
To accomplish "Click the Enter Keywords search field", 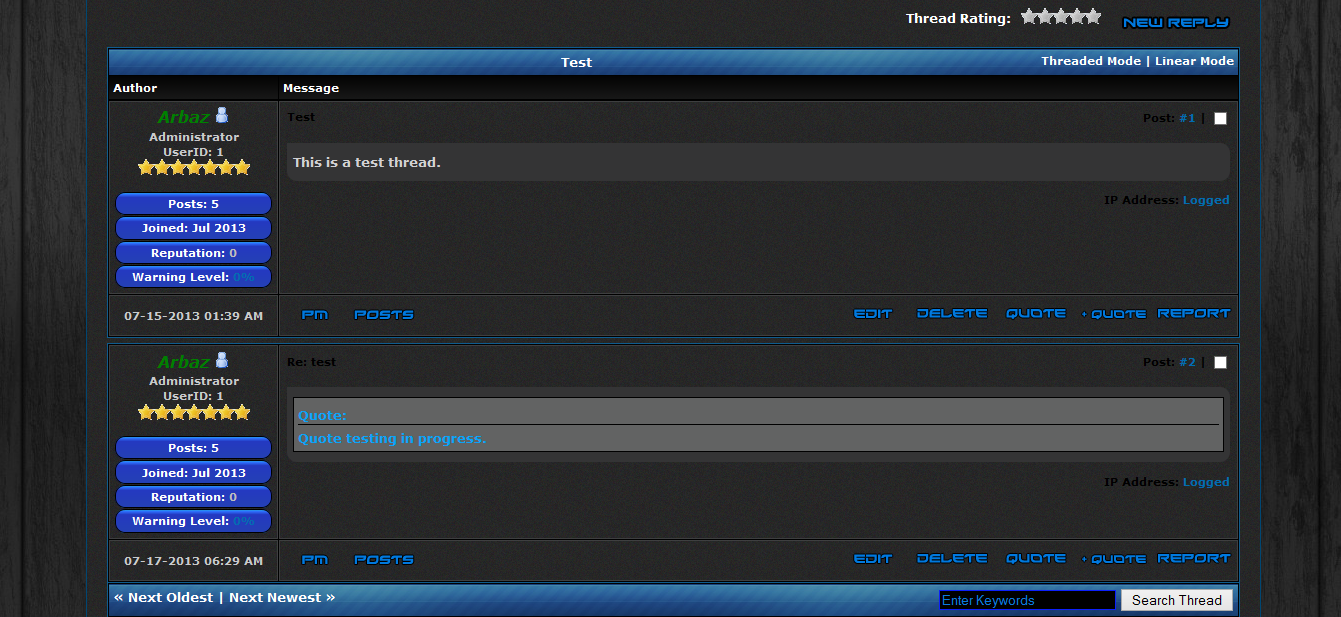I will pos(1027,600).
